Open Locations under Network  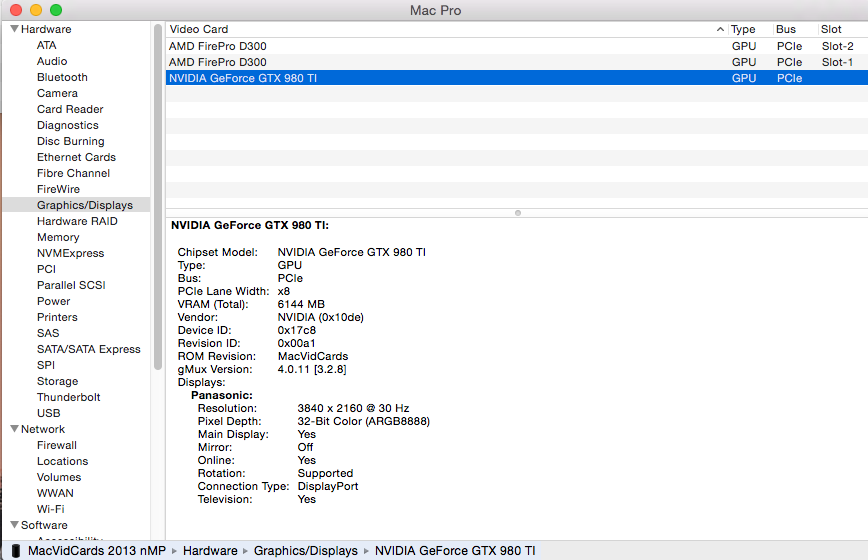coord(62,462)
